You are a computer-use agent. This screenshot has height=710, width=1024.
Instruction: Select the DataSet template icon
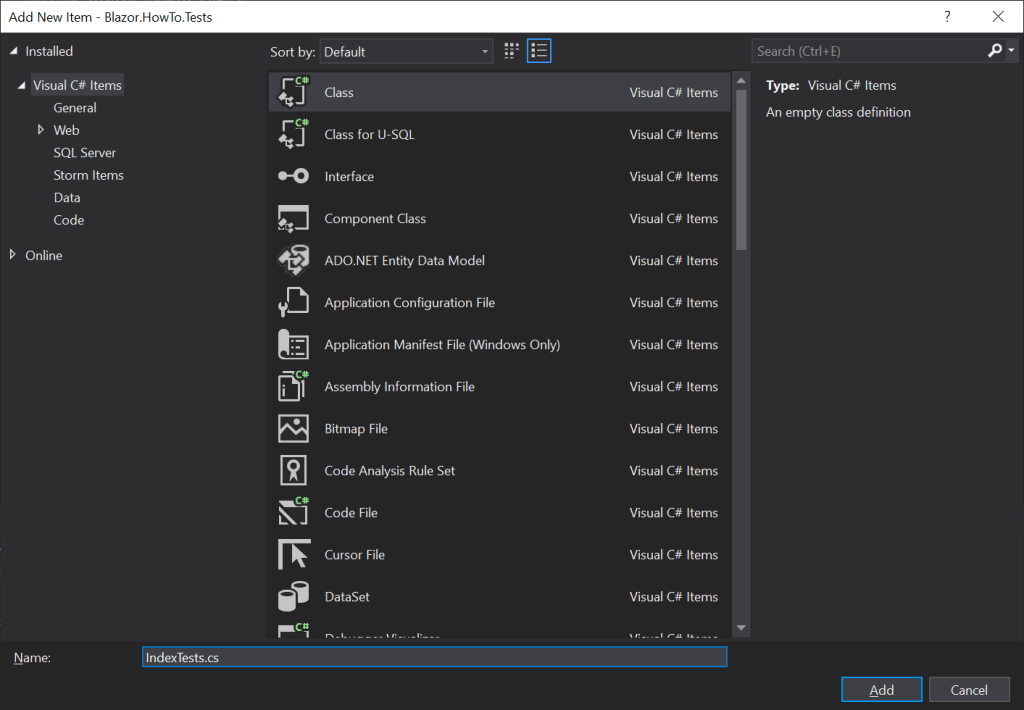tap(293, 597)
